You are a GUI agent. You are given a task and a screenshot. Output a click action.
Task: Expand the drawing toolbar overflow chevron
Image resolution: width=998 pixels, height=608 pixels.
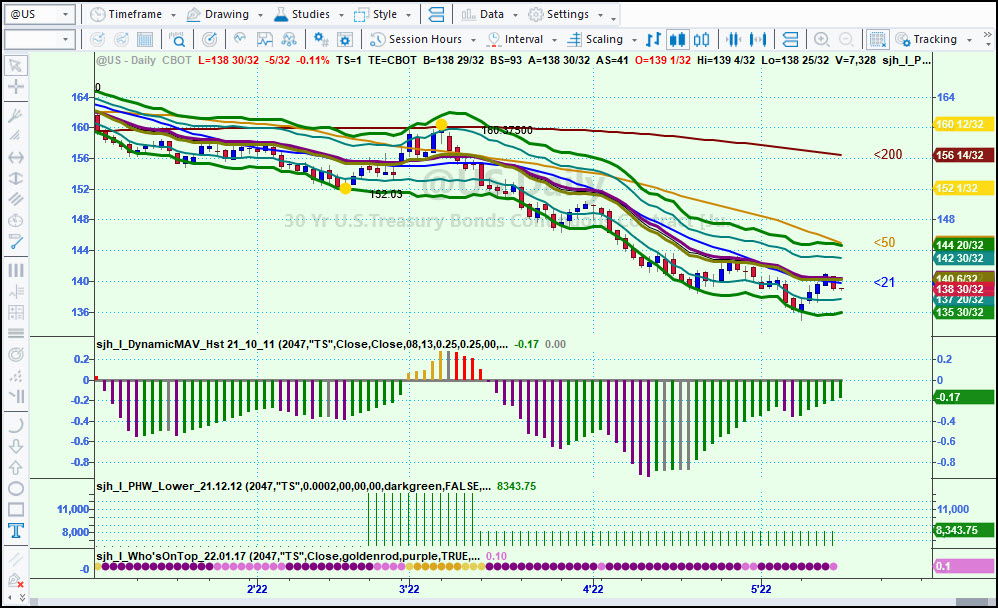pyautogui.click(x=22, y=597)
